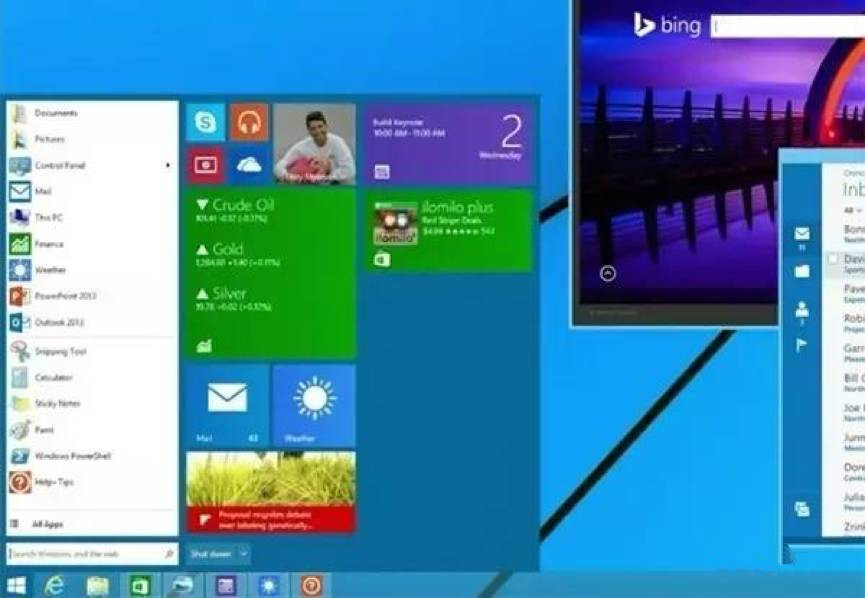This screenshot has height=598, width=865.
Task: Open the Skype tile
Action: tap(205, 123)
